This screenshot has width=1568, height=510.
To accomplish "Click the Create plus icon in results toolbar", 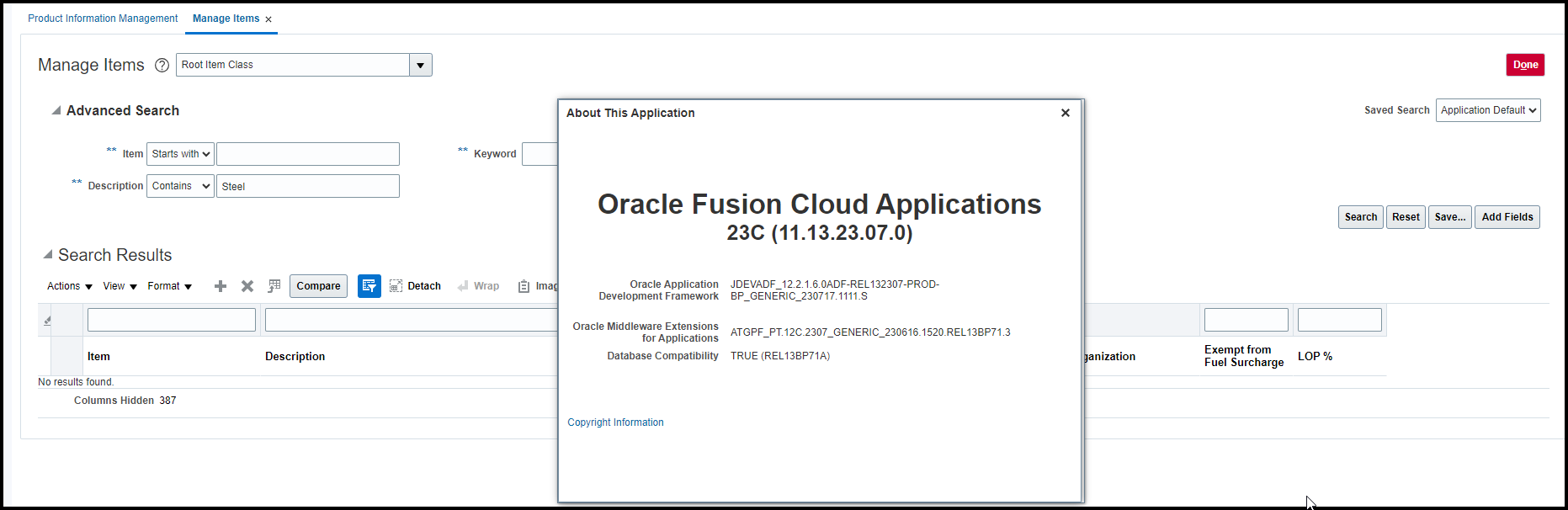I will [221, 286].
